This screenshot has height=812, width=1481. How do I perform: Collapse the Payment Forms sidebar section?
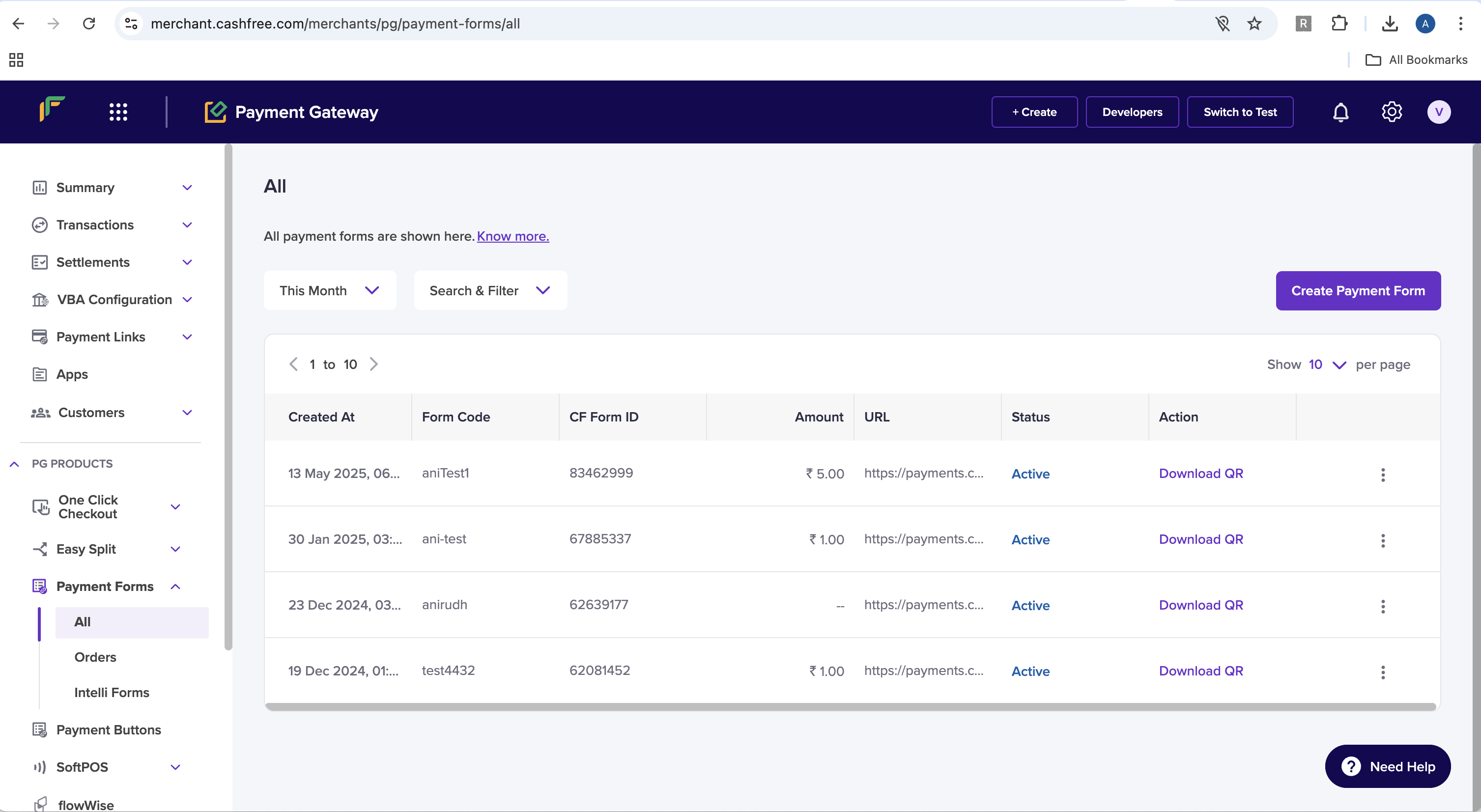tap(176, 587)
